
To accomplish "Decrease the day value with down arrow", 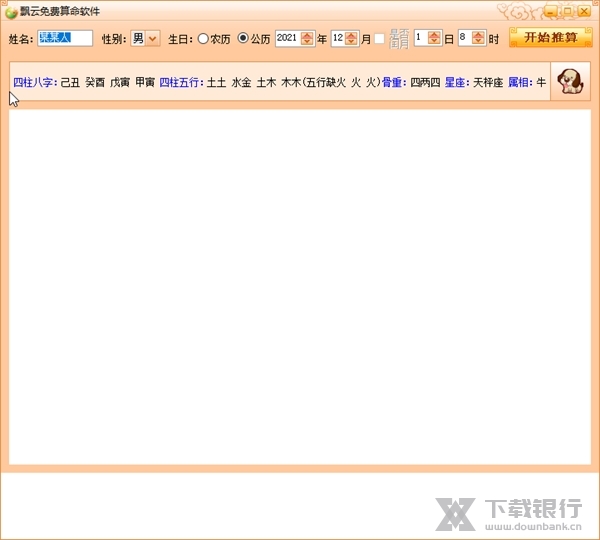I will click(x=434, y=41).
